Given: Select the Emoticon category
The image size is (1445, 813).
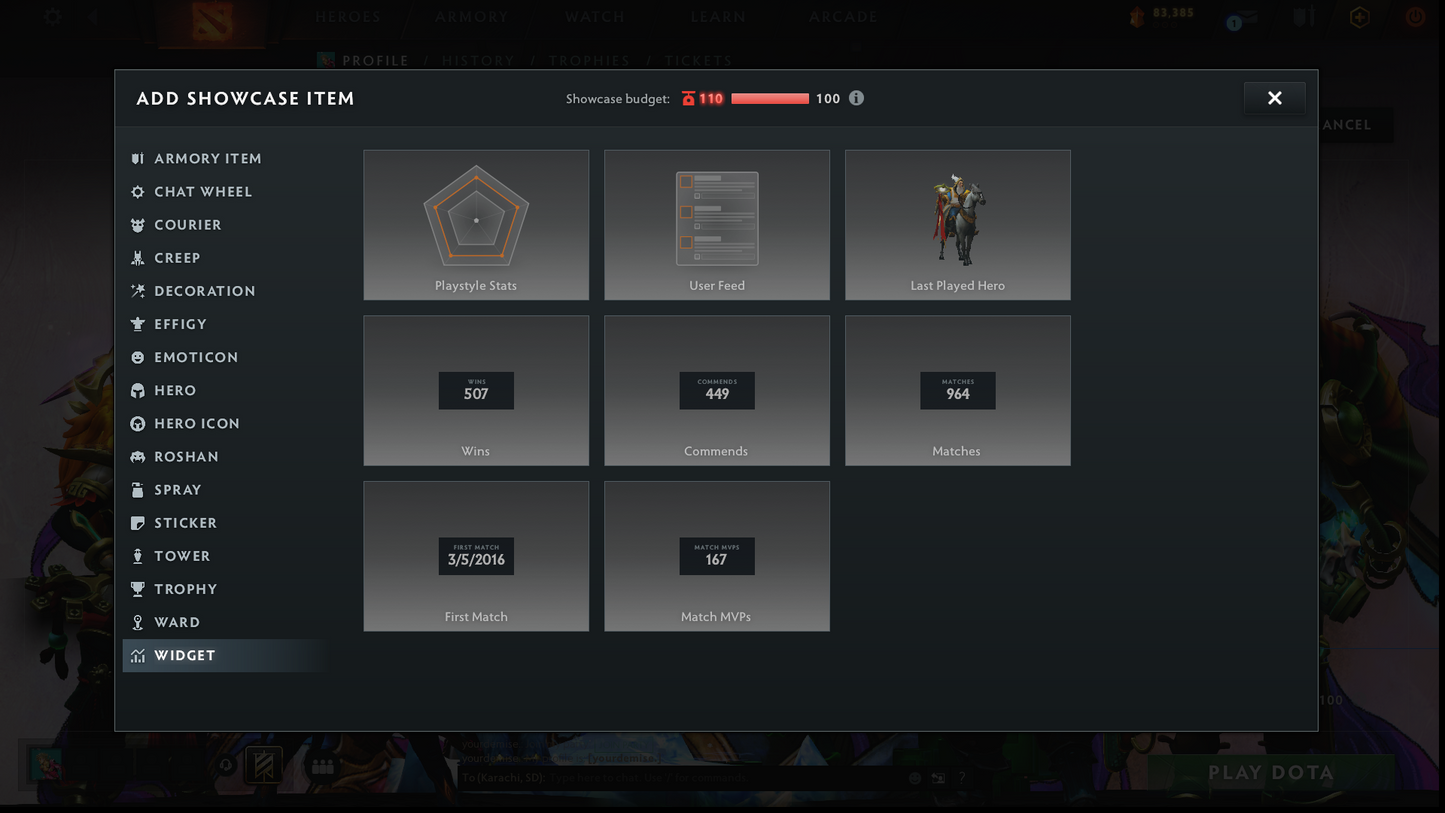Looking at the screenshot, I should [223, 357].
